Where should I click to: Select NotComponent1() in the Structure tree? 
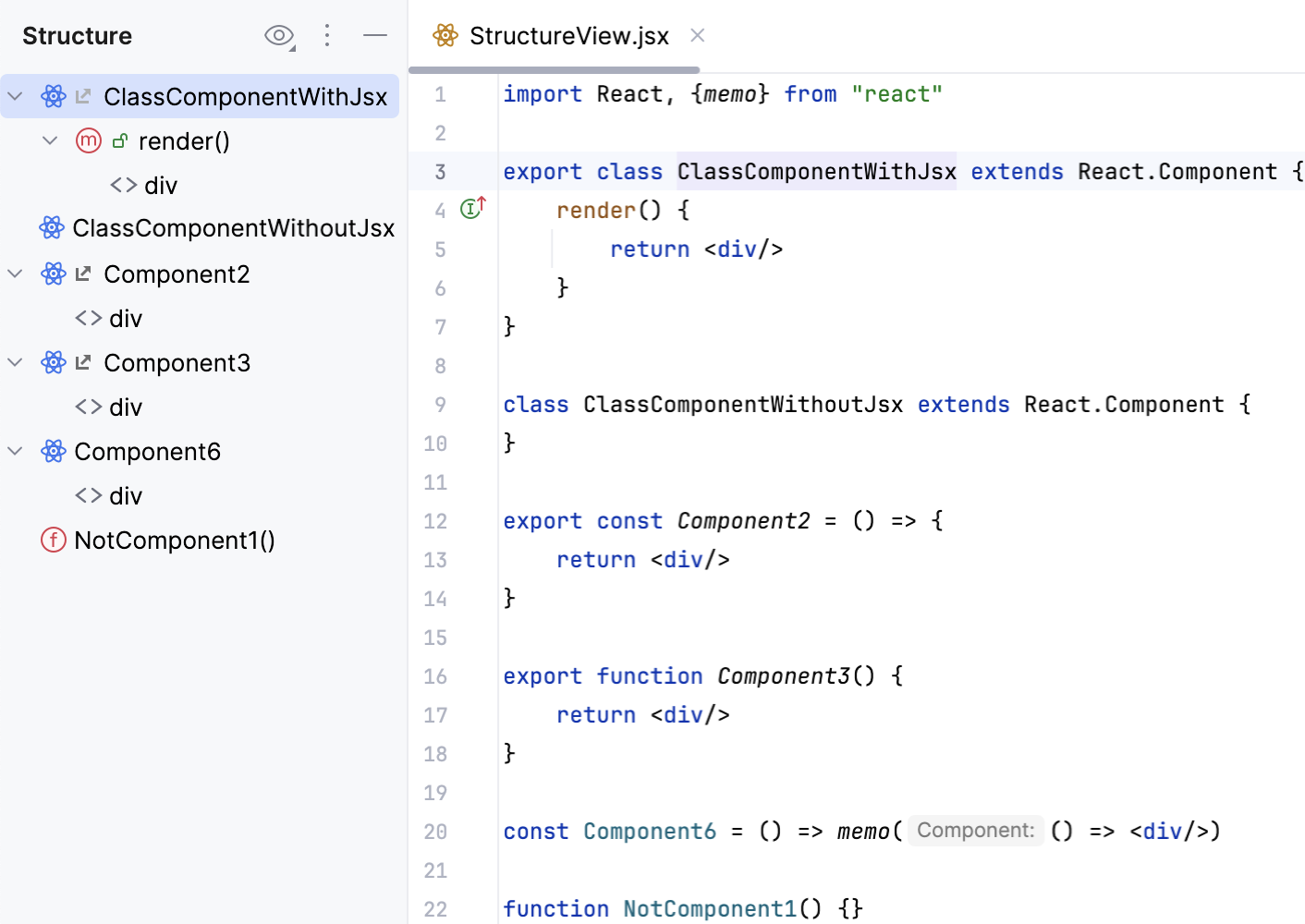(x=175, y=540)
